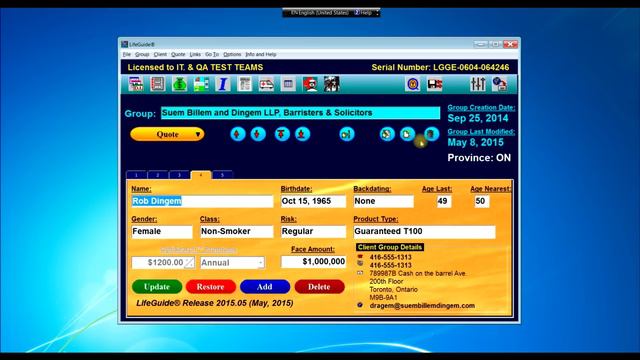Click the Group name field
640x360 pixels.
click(x=300, y=113)
